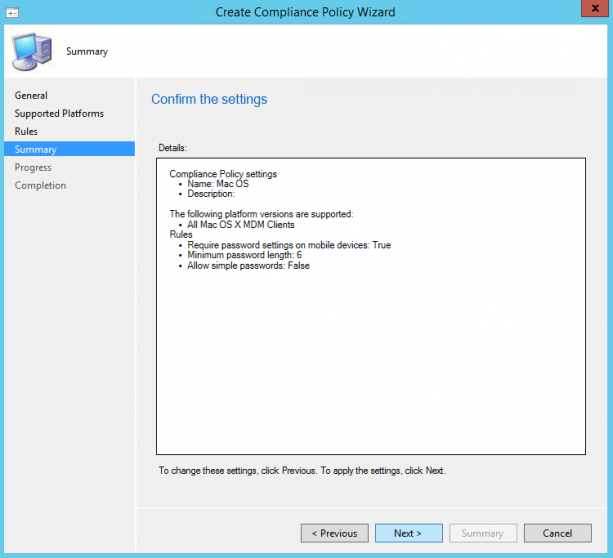
Task: Select the 'Description:' entry
Action: tap(211, 194)
